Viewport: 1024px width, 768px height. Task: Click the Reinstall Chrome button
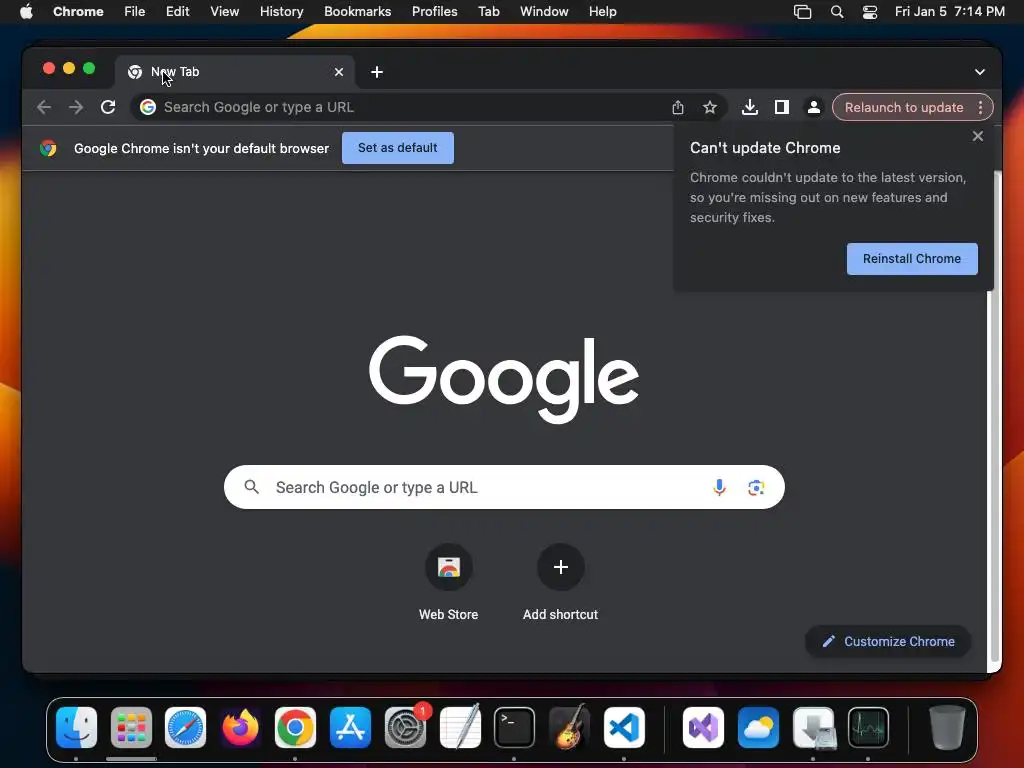point(912,259)
